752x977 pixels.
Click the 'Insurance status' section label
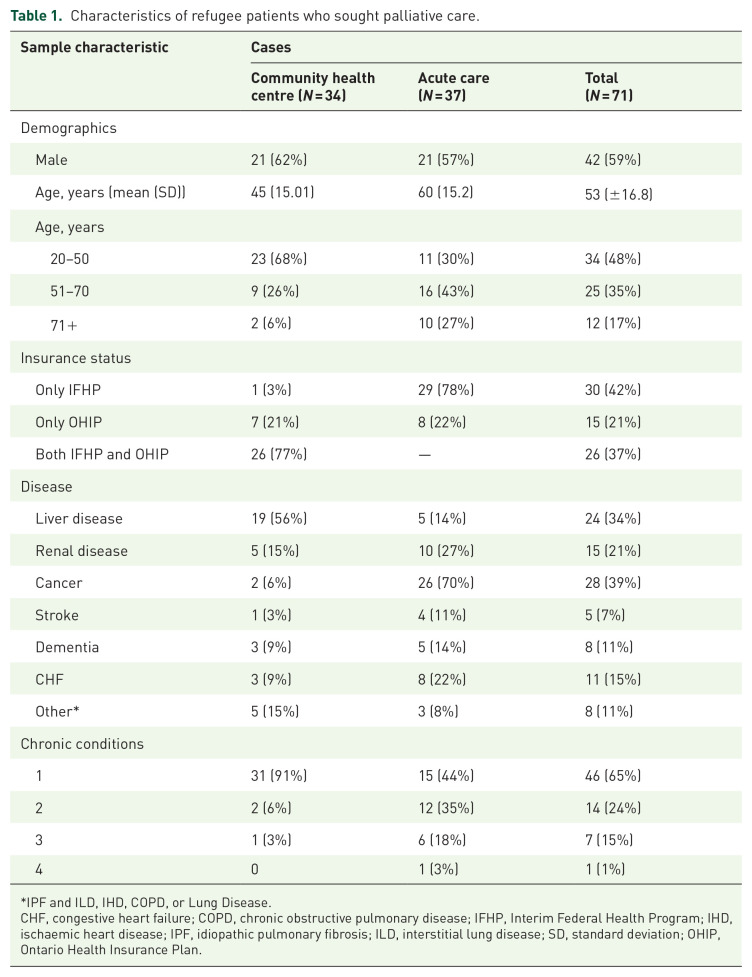(75, 357)
